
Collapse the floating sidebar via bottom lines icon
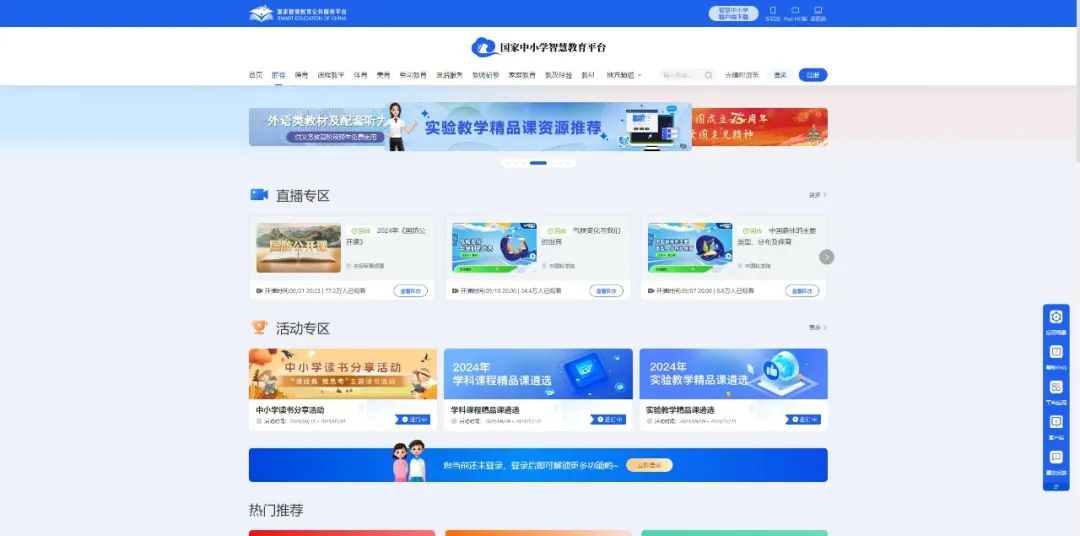point(1056,485)
